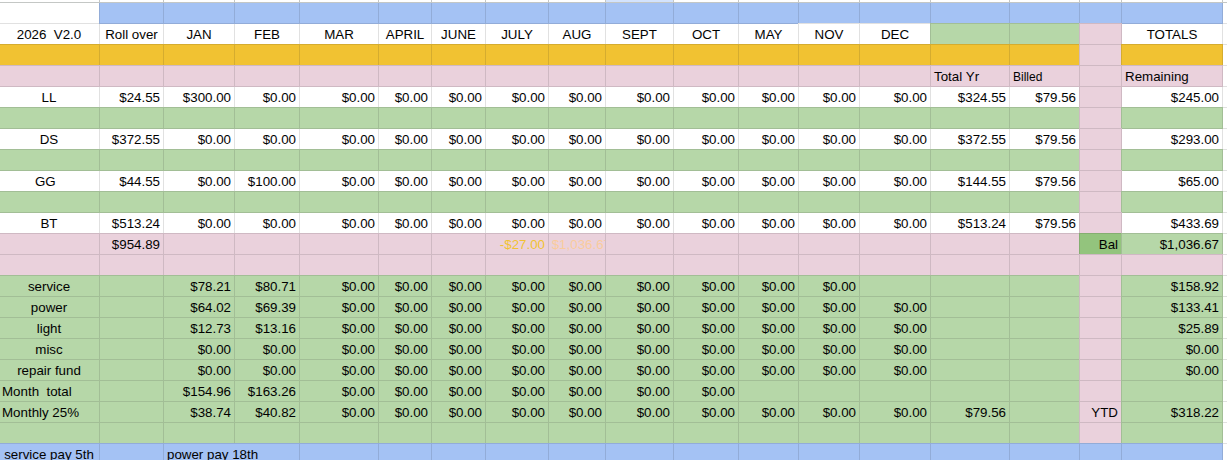The image size is (1227, 460).
Task: Select the "2026 V2.0" title cell
Action: (x=49, y=34)
